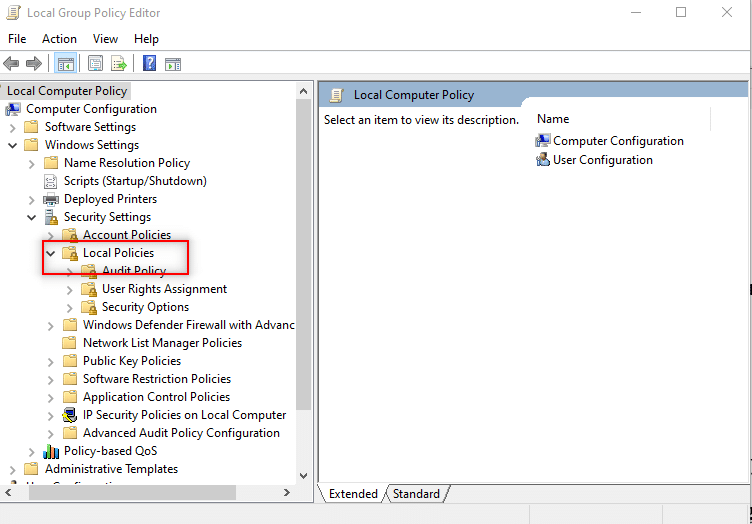Open the File menu
The height and width of the screenshot is (524, 752).
[x=17, y=39]
